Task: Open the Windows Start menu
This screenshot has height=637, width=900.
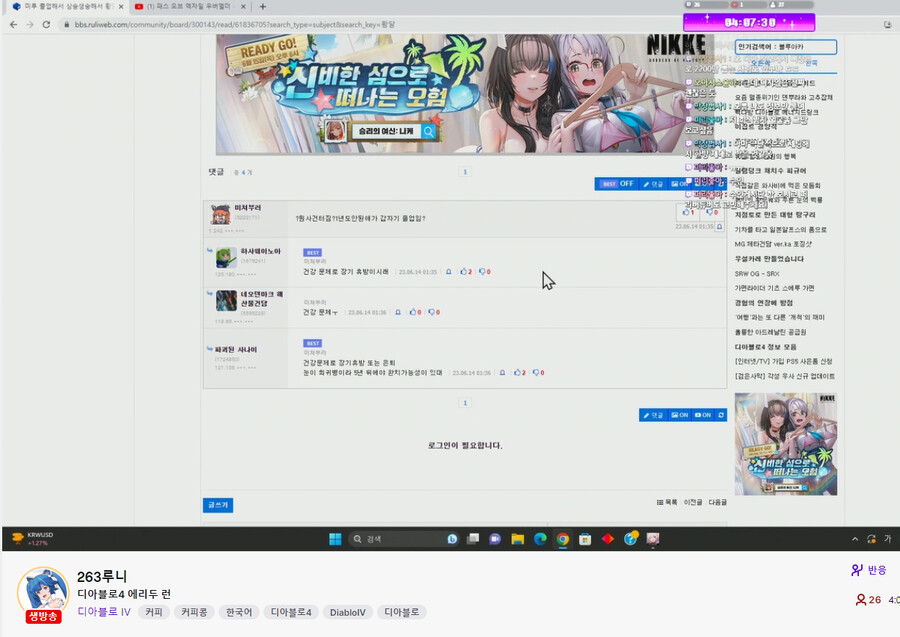Action: click(335, 539)
